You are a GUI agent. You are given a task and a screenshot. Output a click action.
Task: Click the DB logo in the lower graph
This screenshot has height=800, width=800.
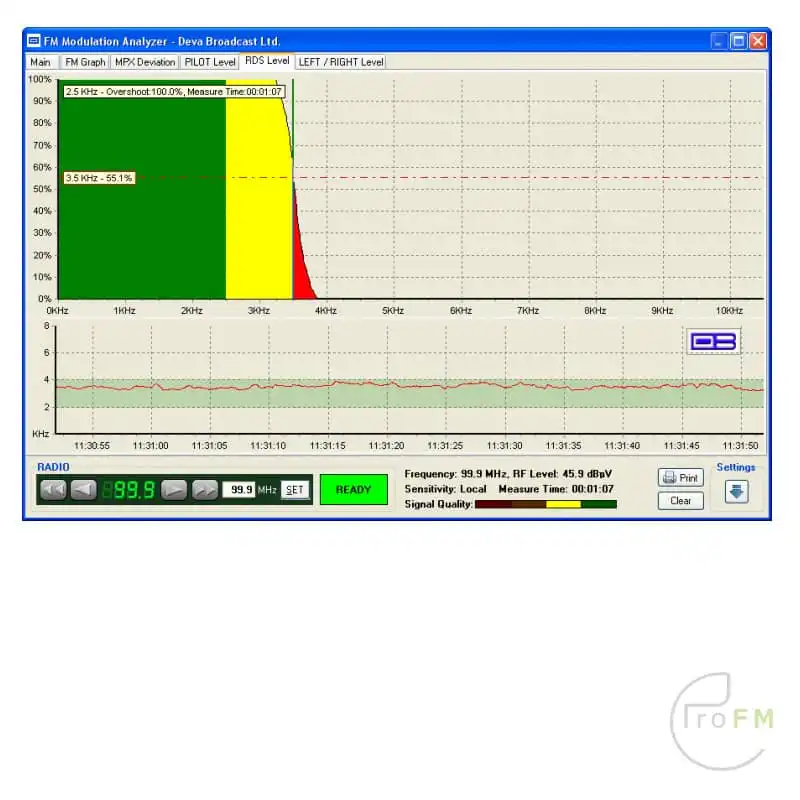[714, 342]
